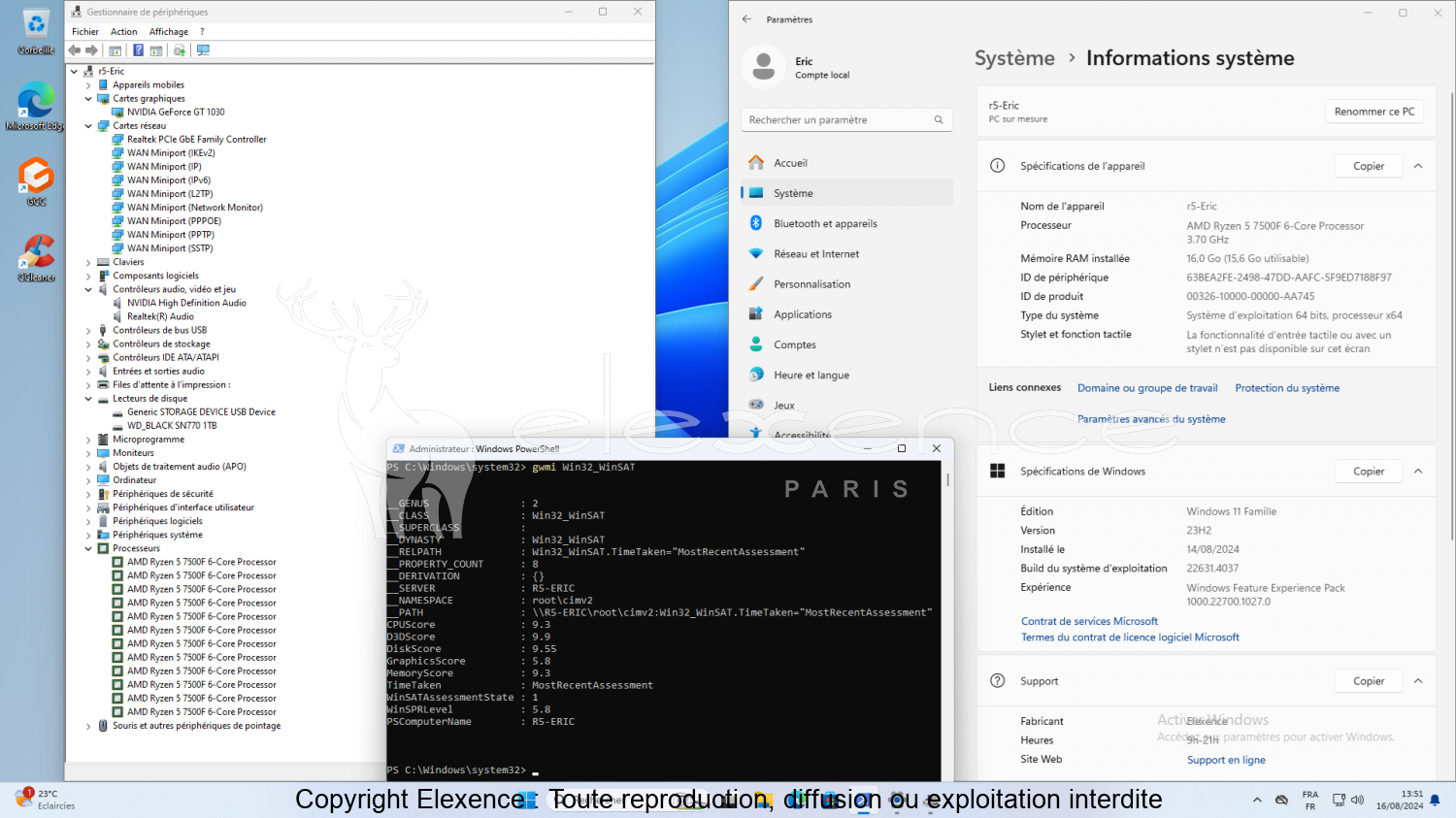
Task: Expand the Contrôleurs de bus USB node
Action: [x=88, y=330]
